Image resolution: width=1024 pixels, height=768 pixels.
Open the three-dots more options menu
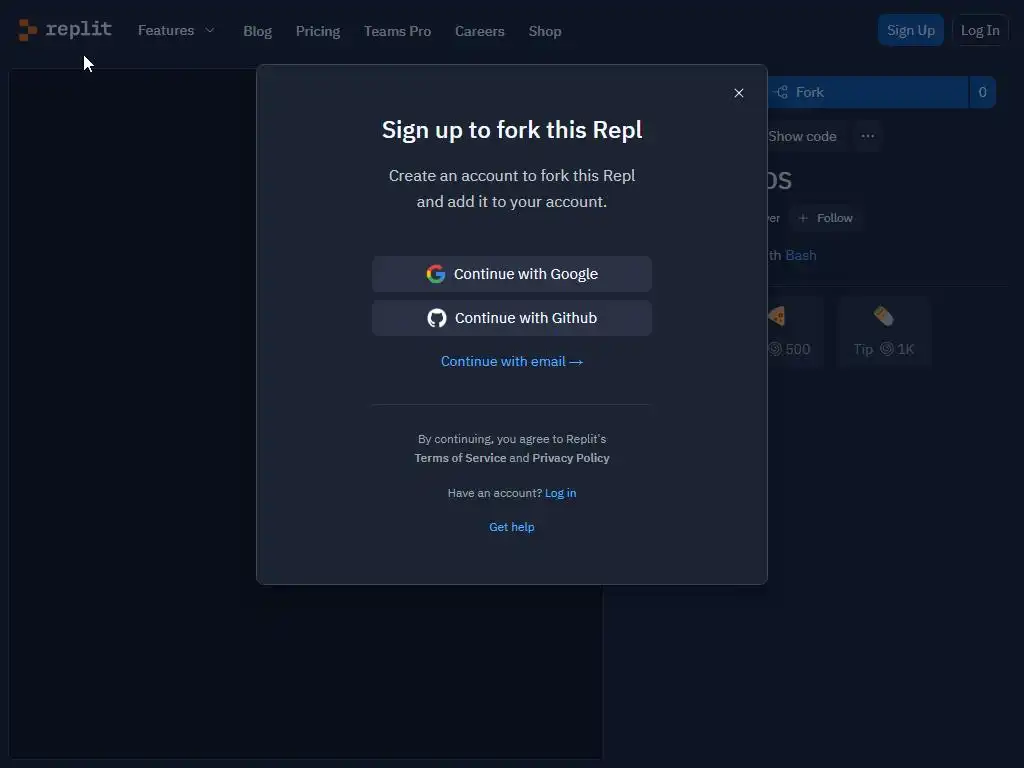(868, 136)
